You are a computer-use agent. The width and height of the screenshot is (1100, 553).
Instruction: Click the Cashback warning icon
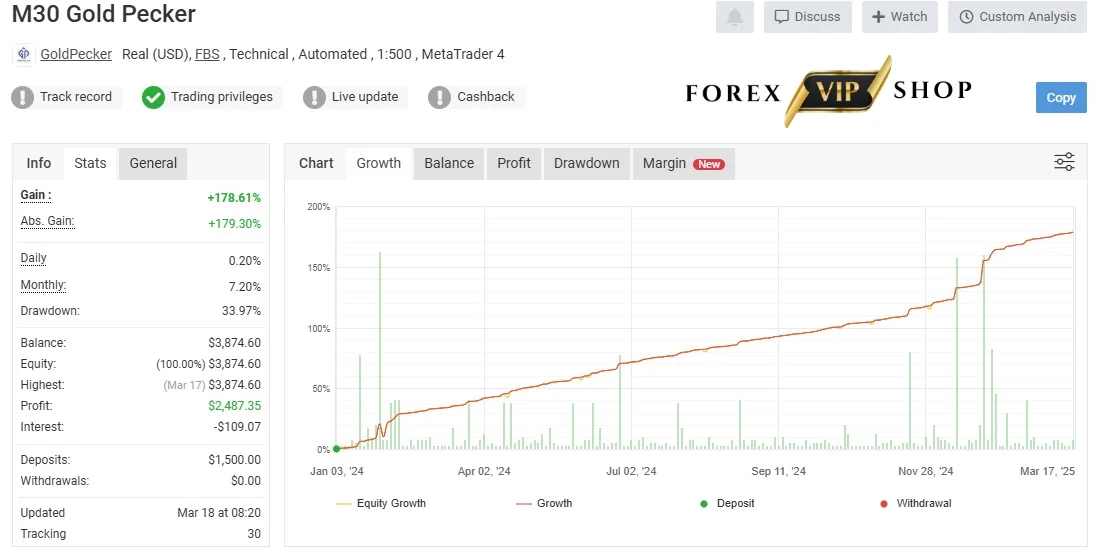point(439,97)
